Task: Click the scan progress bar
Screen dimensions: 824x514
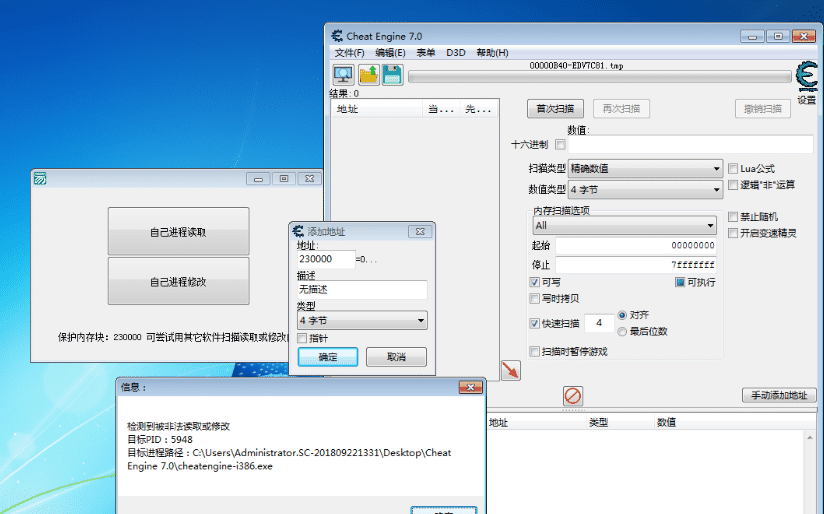Action: [x=600, y=77]
